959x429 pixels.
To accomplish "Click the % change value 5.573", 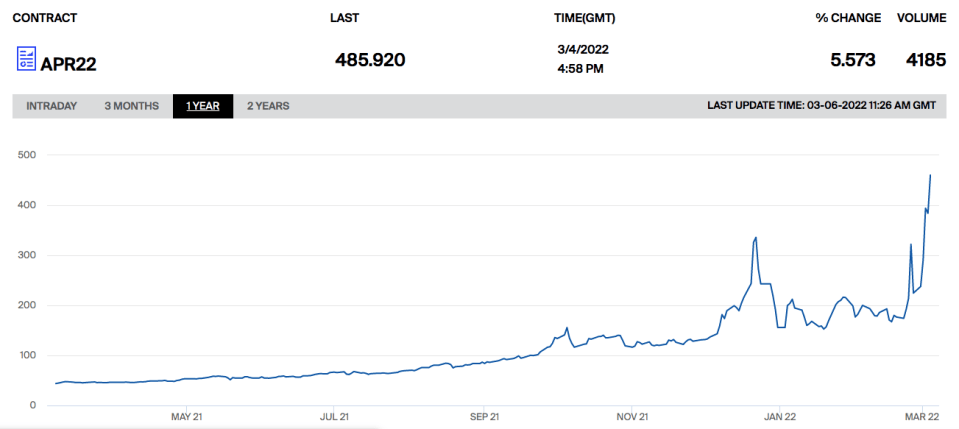I will (853, 60).
